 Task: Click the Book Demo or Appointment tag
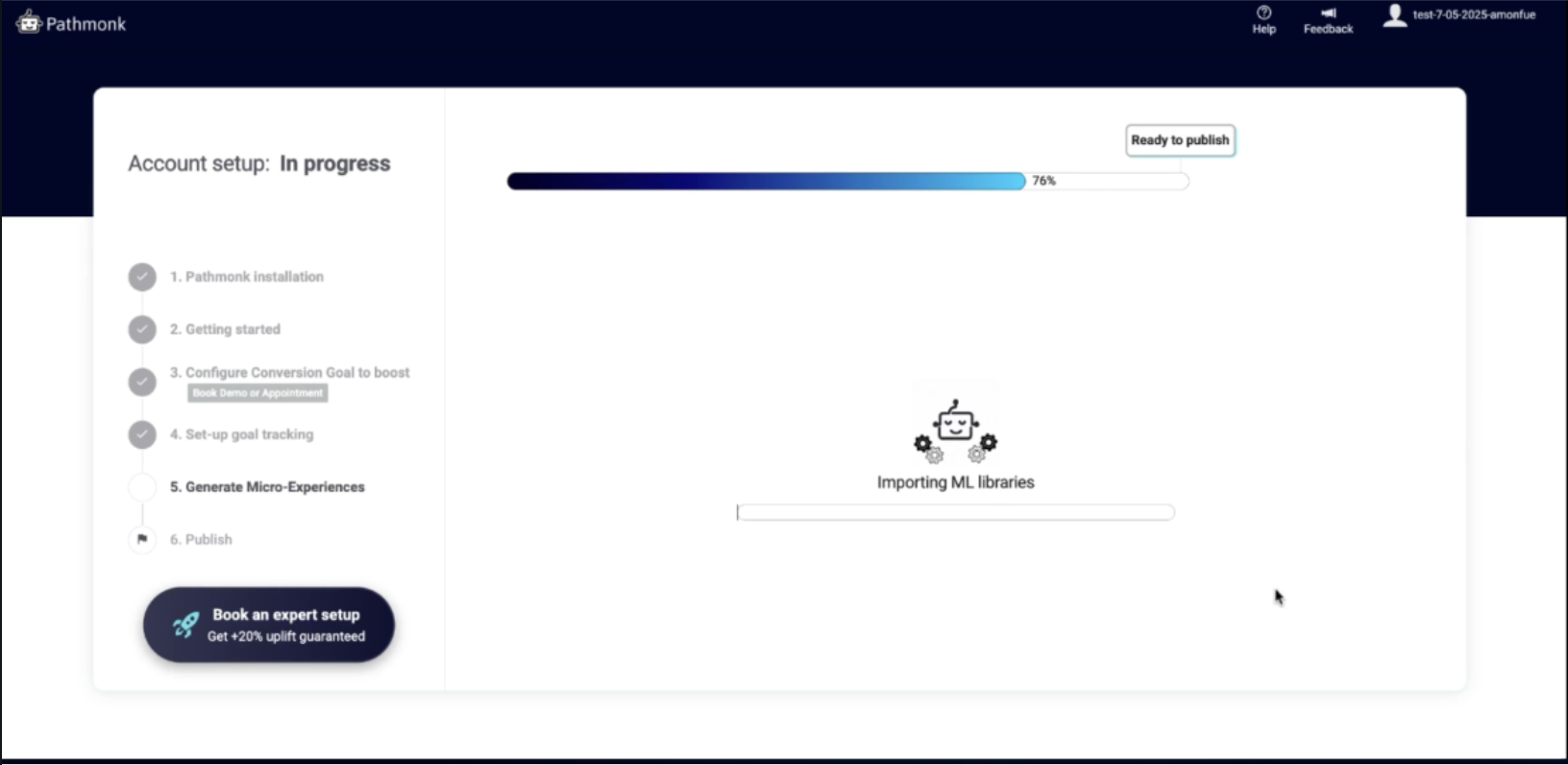(257, 393)
